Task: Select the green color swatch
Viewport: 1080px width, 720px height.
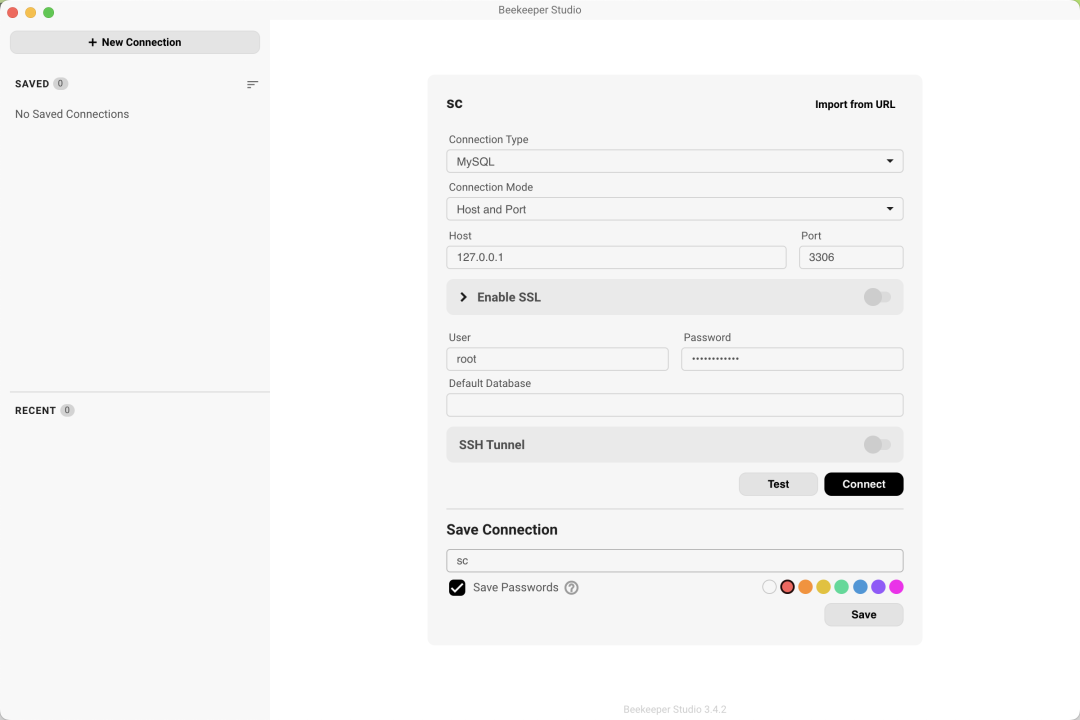Action: pos(842,587)
